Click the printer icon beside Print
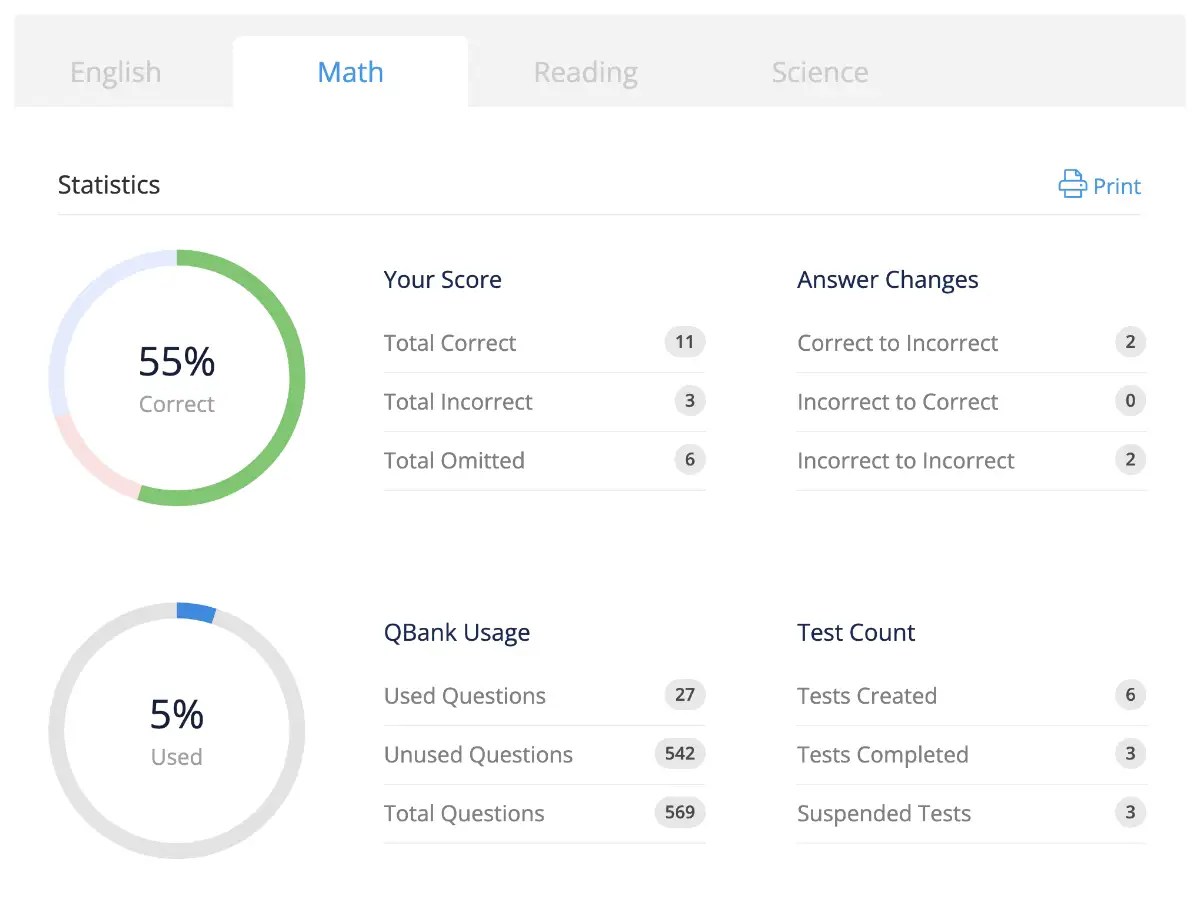 tap(1071, 184)
